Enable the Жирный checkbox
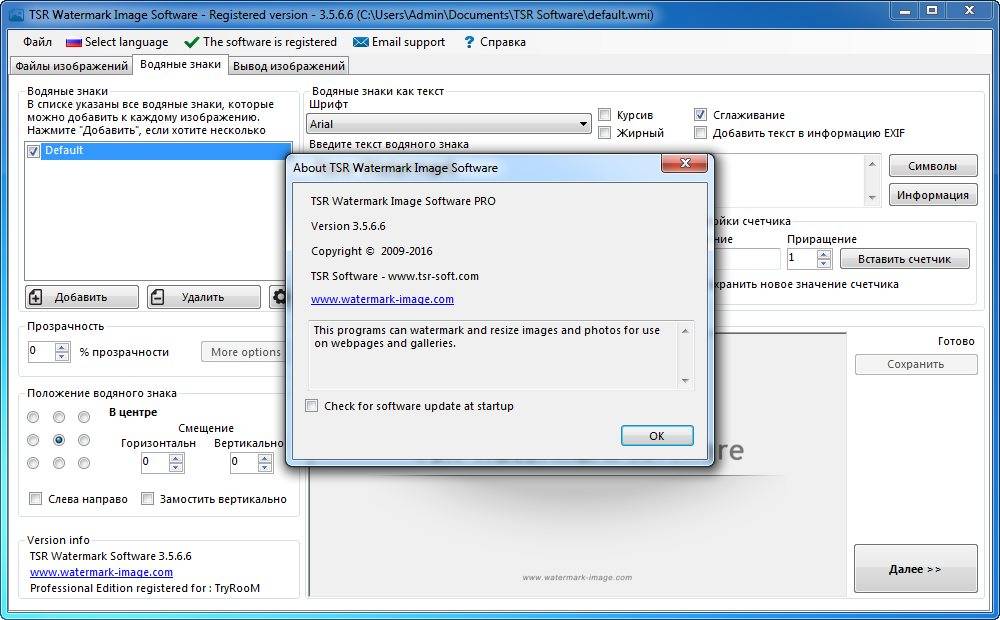This screenshot has width=1000, height=620. (605, 133)
